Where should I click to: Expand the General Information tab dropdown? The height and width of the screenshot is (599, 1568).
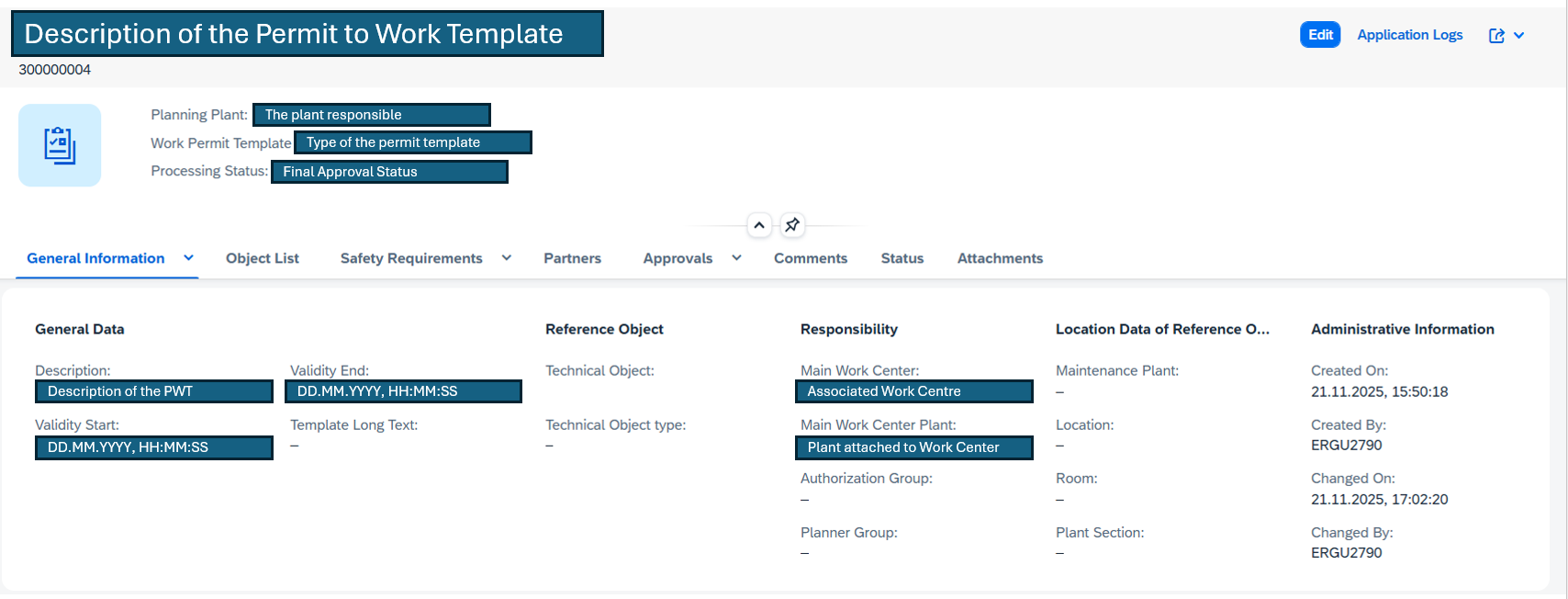[x=188, y=258]
